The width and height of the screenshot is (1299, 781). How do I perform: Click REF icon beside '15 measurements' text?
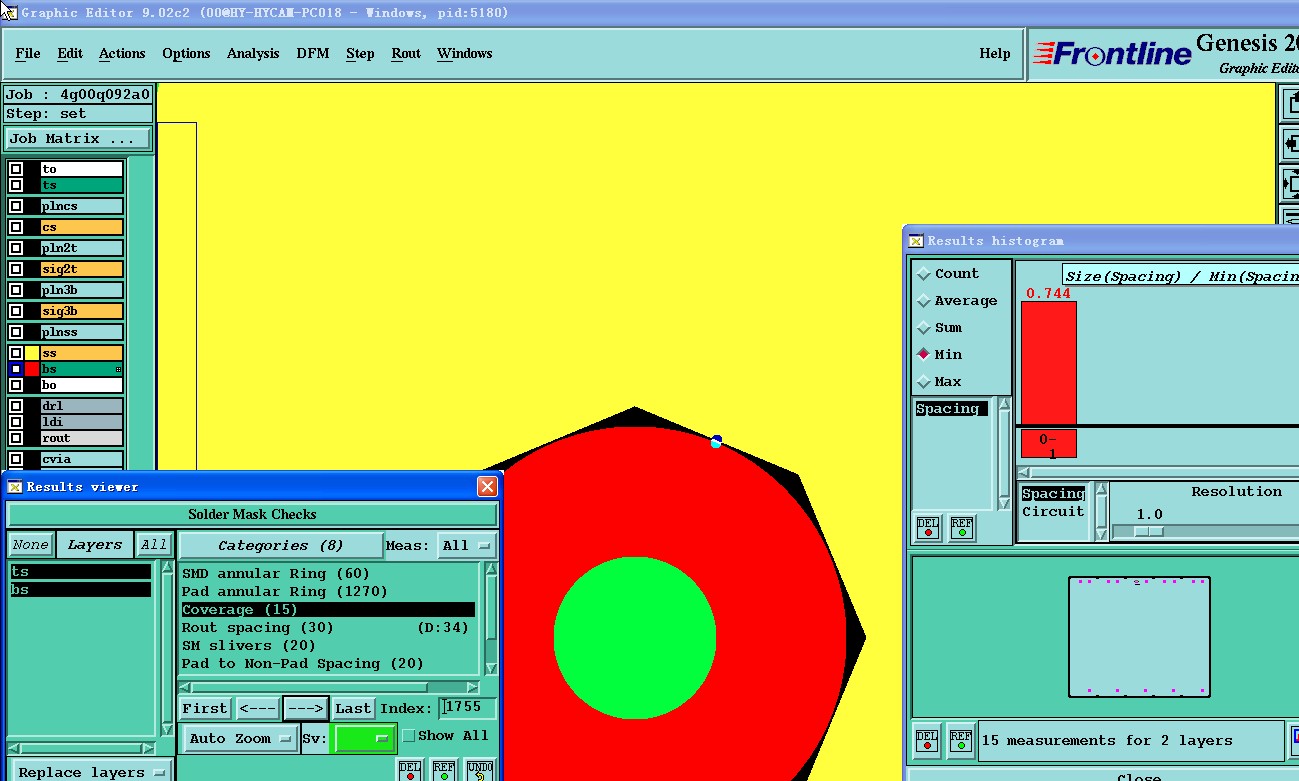pyautogui.click(x=960, y=741)
